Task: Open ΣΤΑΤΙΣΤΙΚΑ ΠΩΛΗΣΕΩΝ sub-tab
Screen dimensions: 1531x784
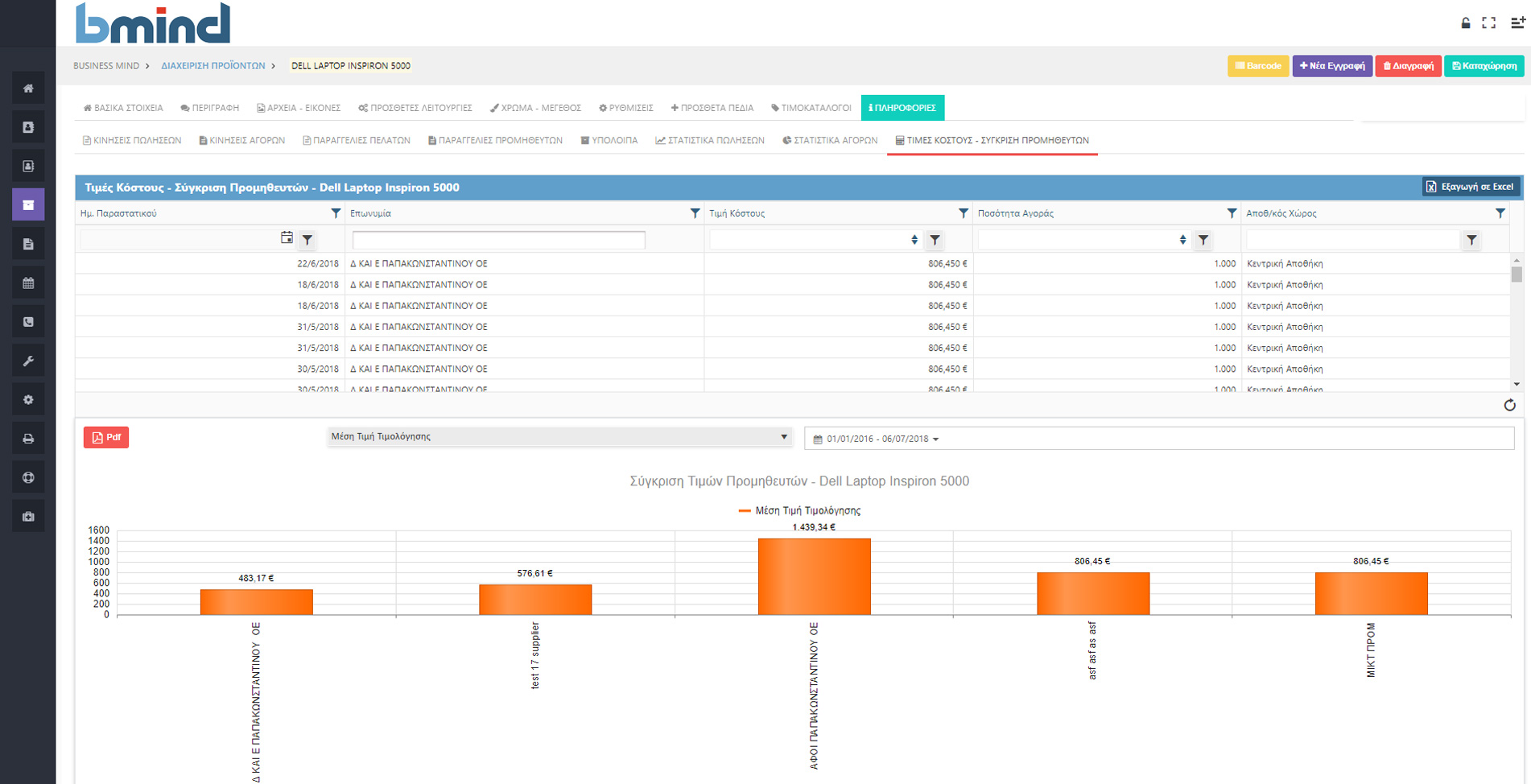Action: (710, 140)
